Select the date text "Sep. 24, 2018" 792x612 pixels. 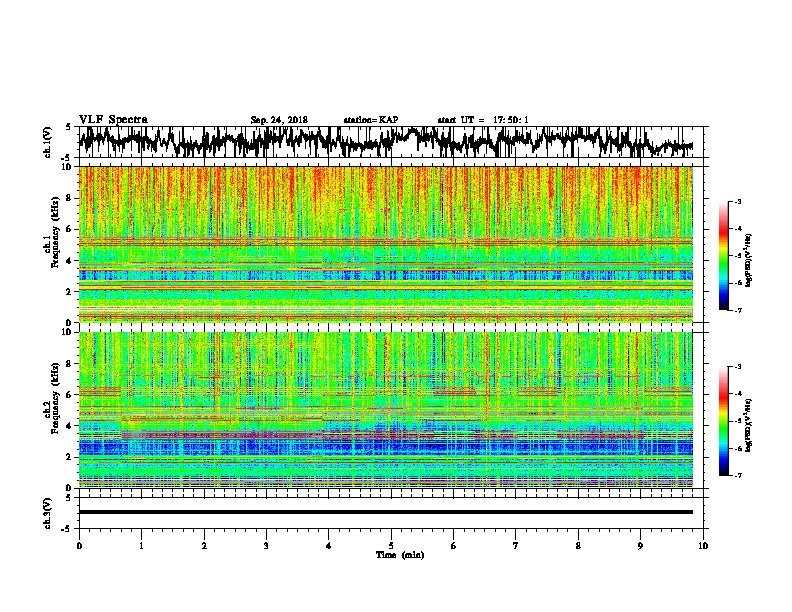click(279, 120)
